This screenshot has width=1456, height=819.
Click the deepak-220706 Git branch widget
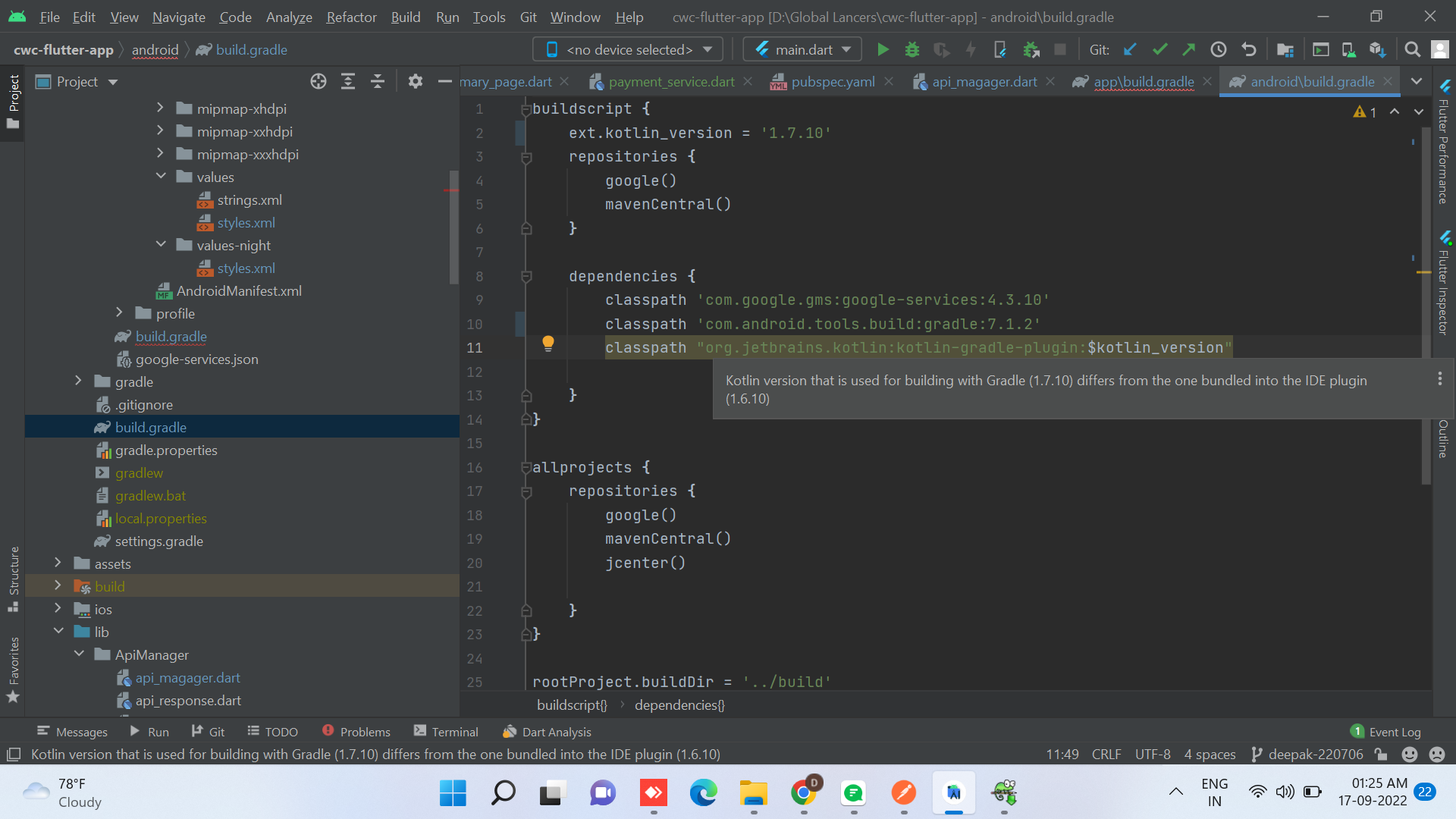(1307, 755)
